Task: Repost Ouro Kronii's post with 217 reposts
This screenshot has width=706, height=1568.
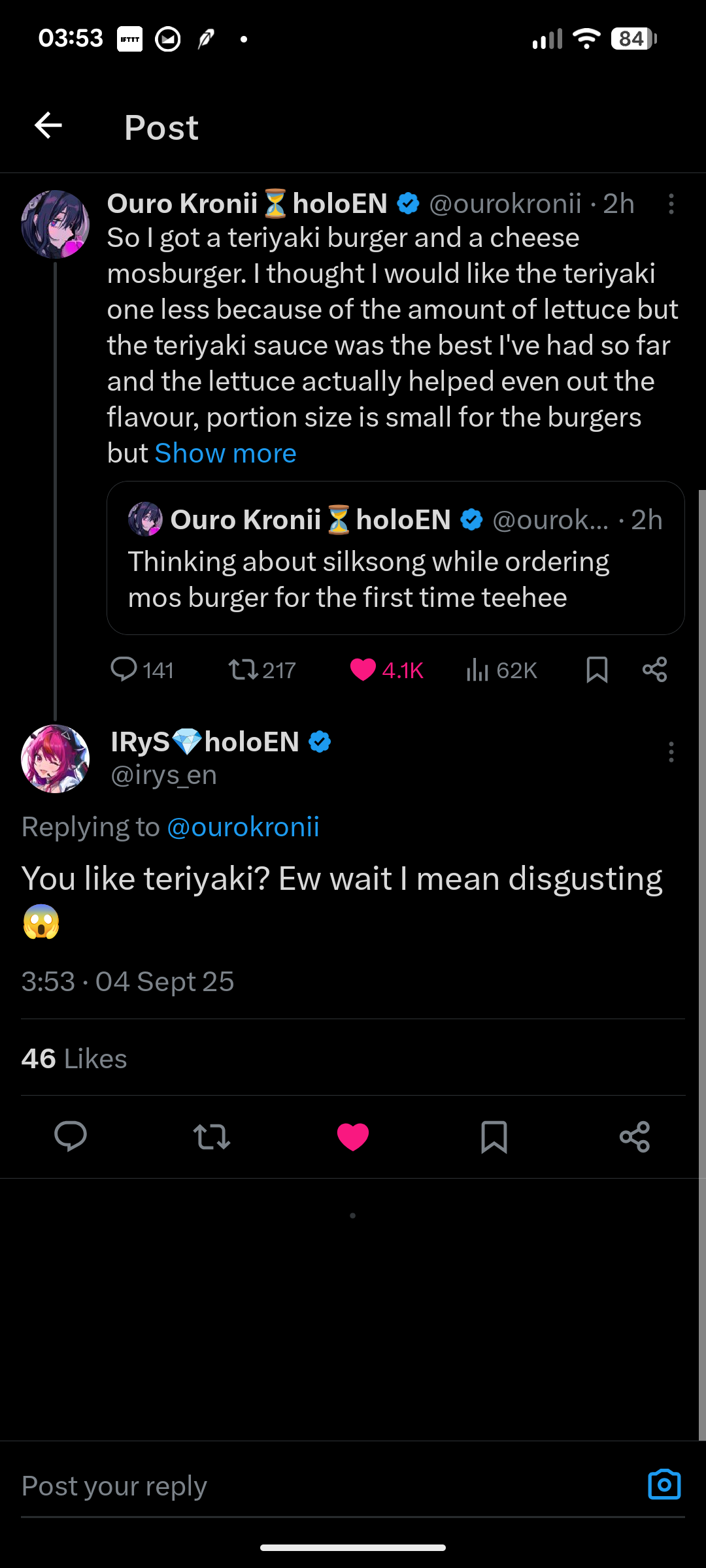Action: point(243,670)
